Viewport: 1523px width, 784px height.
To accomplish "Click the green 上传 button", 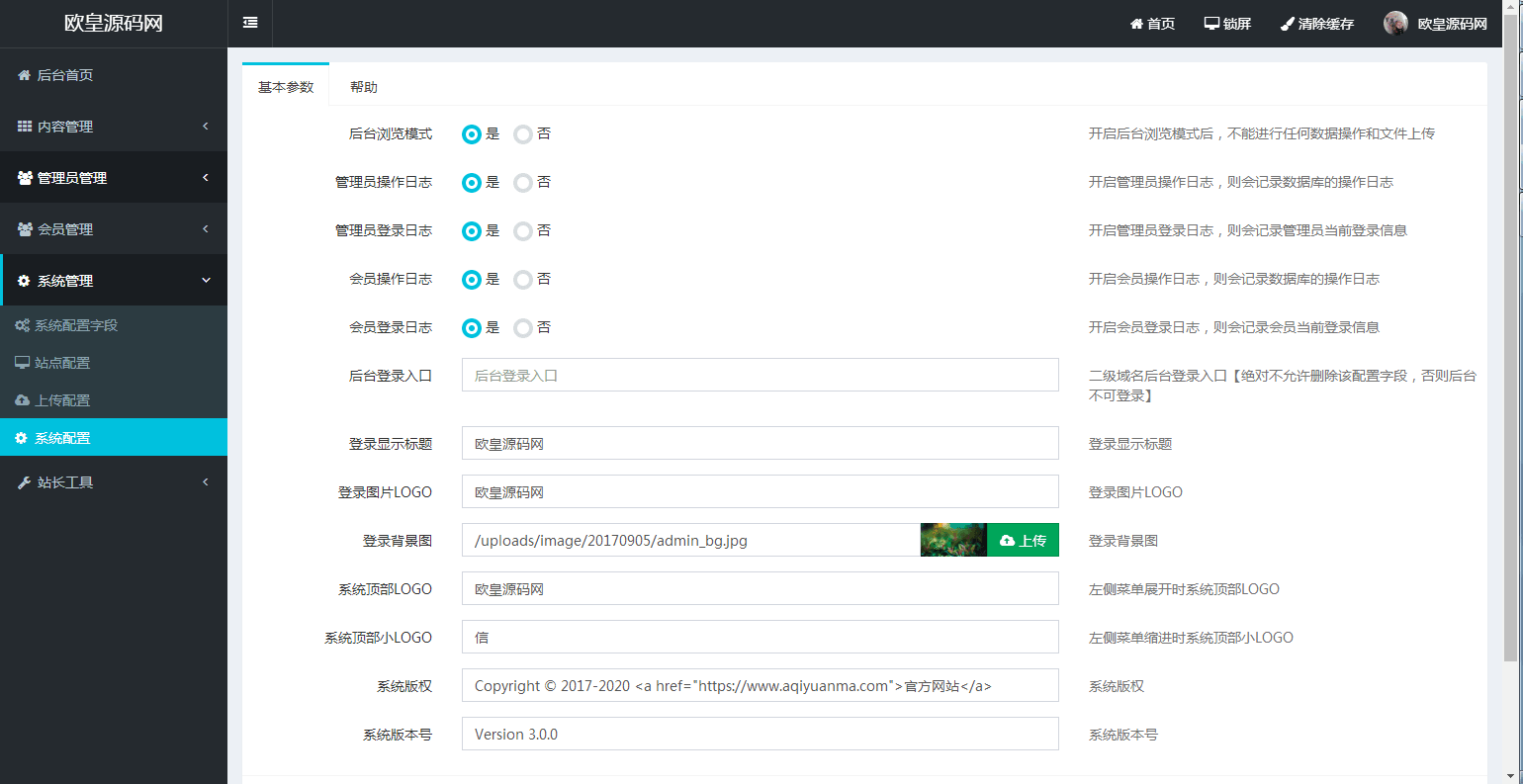I will [x=1023, y=540].
